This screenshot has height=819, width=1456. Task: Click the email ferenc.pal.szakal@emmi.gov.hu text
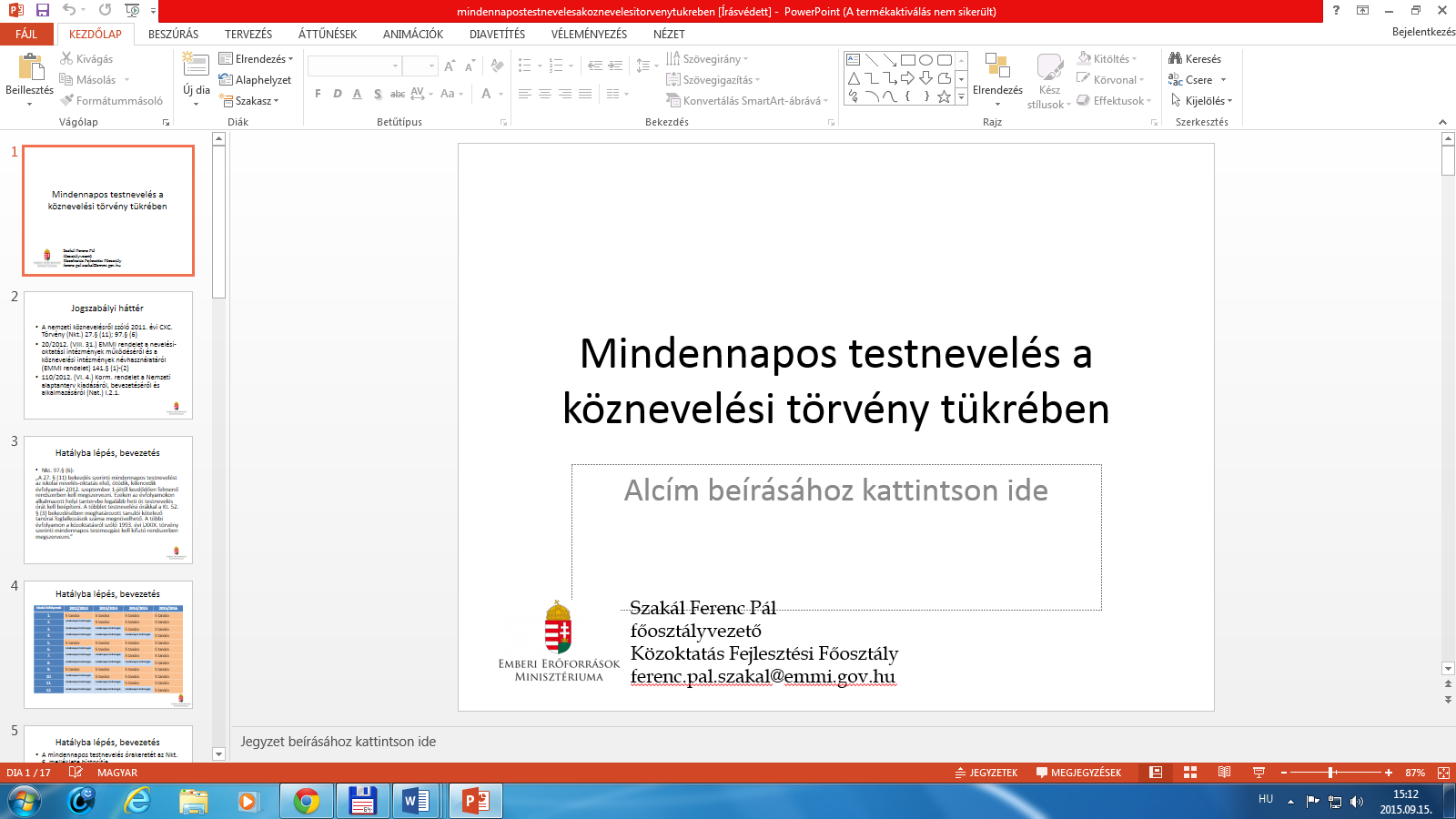[763, 676]
